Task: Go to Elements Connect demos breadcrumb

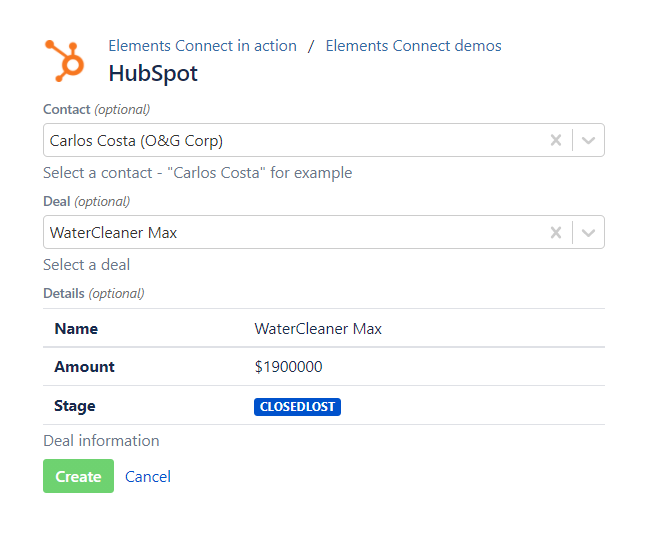Action: click(x=413, y=46)
